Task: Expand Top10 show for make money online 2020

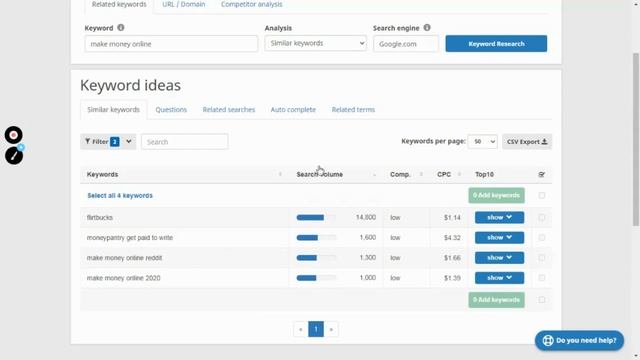Action: (x=499, y=278)
